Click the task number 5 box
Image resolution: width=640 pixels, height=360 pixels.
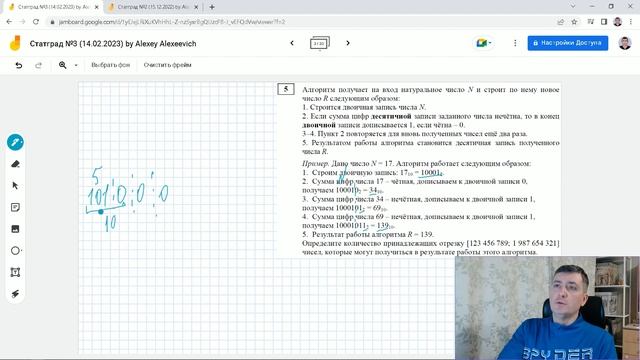click(286, 89)
